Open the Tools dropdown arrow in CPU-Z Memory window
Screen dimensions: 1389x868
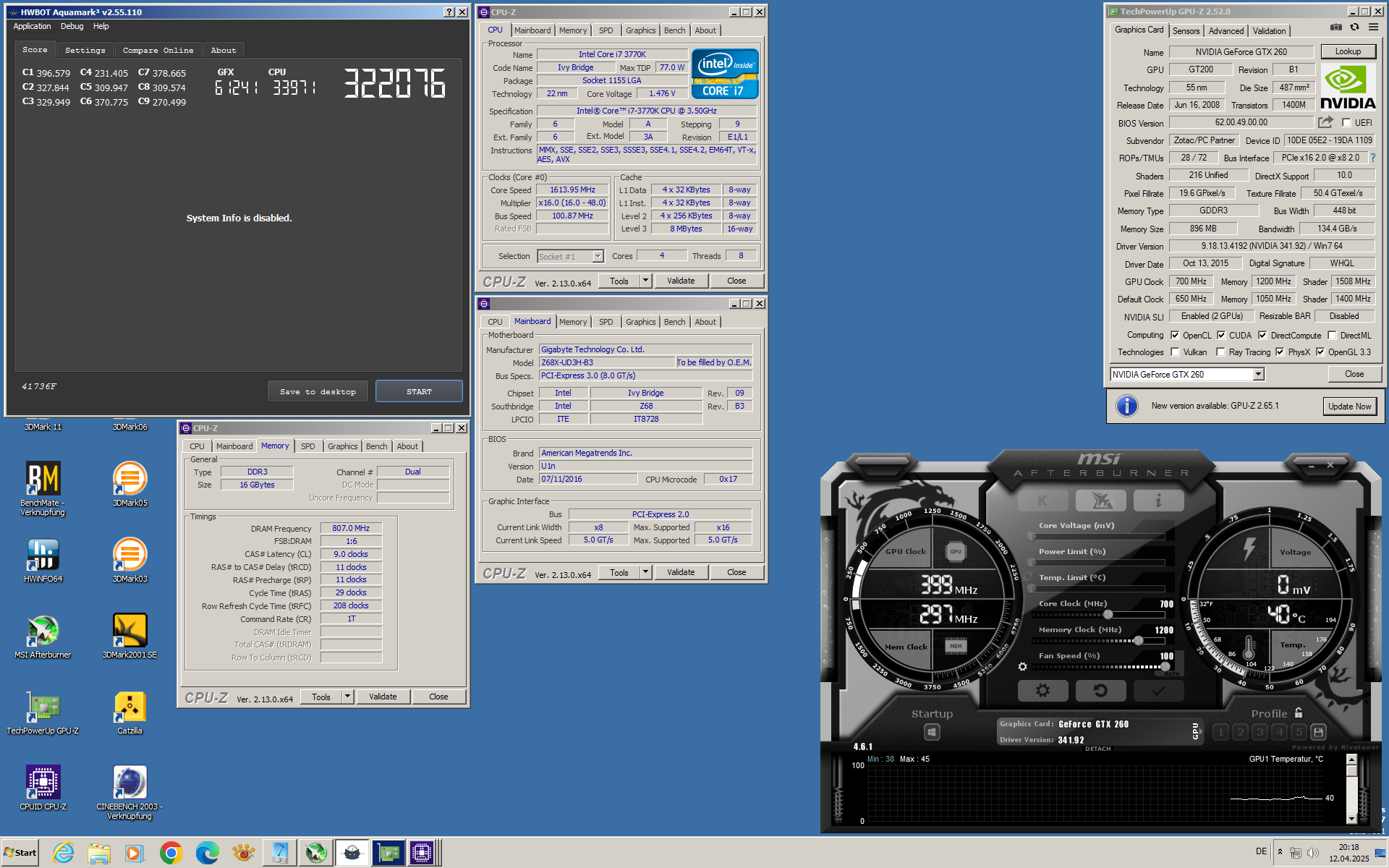click(347, 697)
